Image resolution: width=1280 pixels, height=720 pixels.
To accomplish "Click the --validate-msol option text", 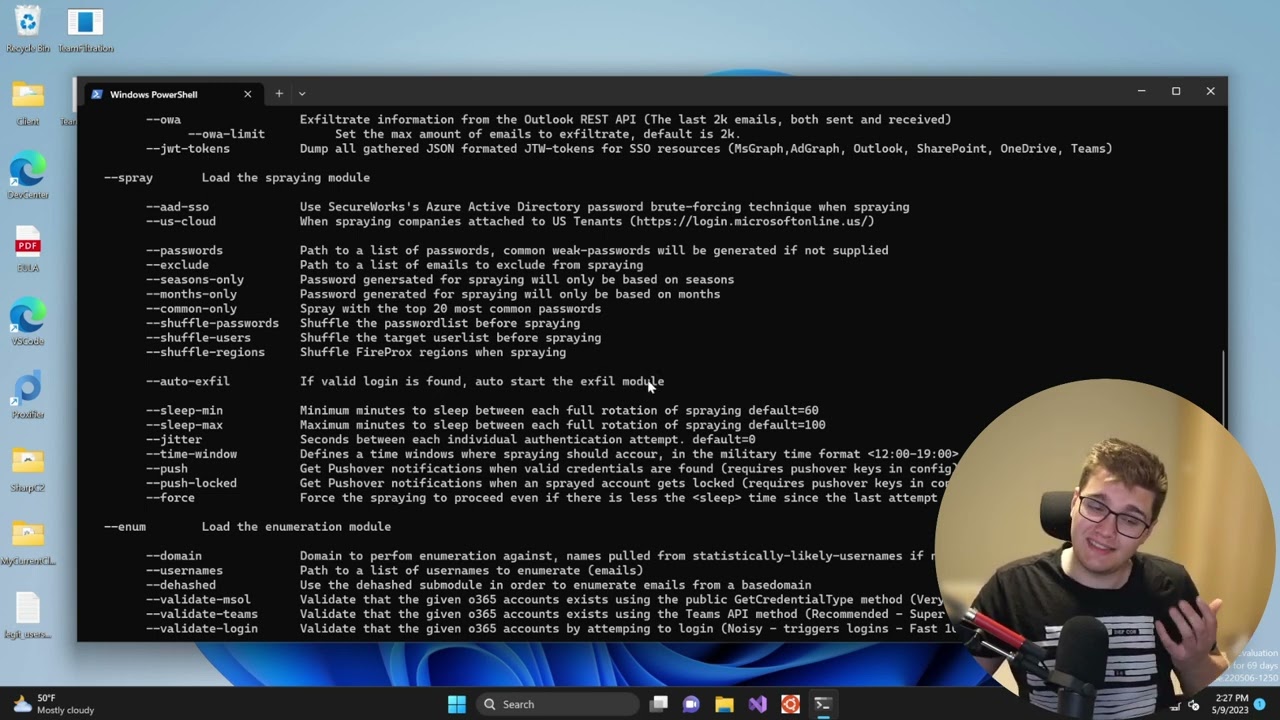I will tap(198, 600).
